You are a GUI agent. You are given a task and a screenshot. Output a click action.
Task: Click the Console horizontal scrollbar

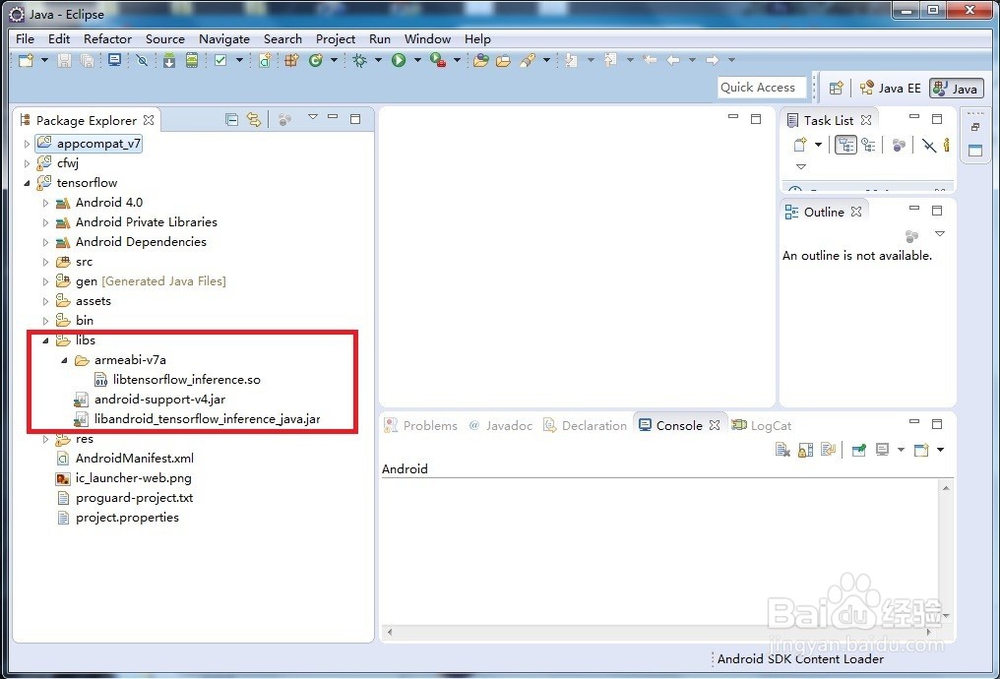click(658, 632)
